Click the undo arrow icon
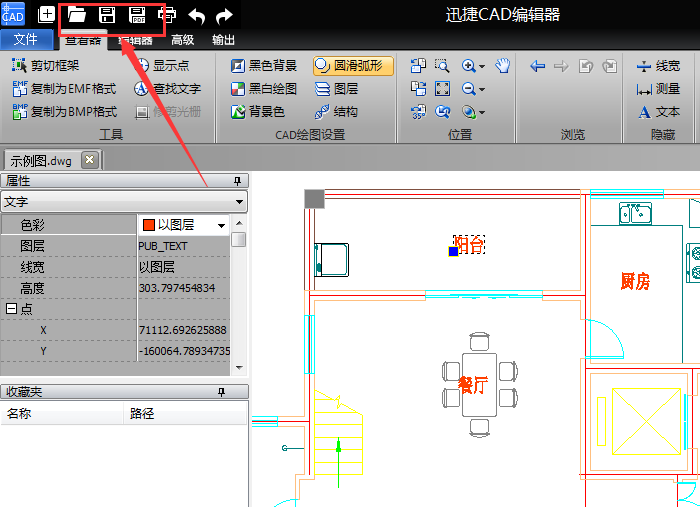Image resolution: width=700 pixels, height=507 pixels. click(x=197, y=15)
